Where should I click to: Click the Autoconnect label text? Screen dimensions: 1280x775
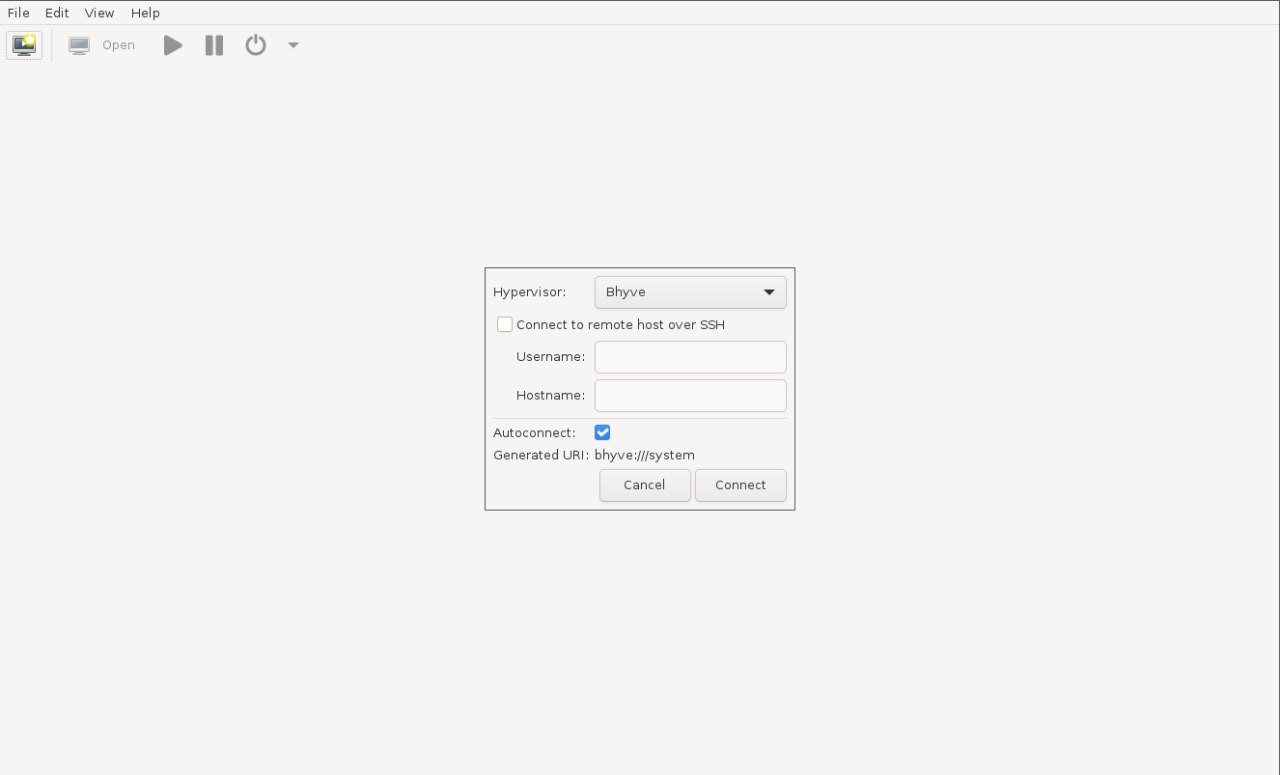tap(534, 433)
